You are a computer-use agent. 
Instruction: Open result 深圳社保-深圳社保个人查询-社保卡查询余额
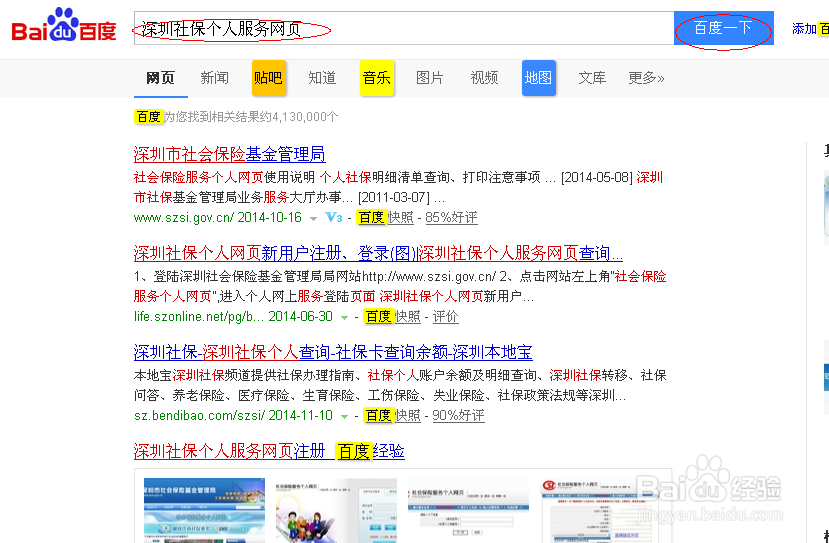[333, 352]
